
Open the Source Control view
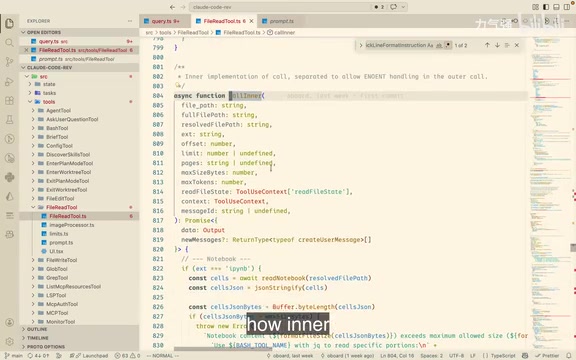[x=10, y=62]
